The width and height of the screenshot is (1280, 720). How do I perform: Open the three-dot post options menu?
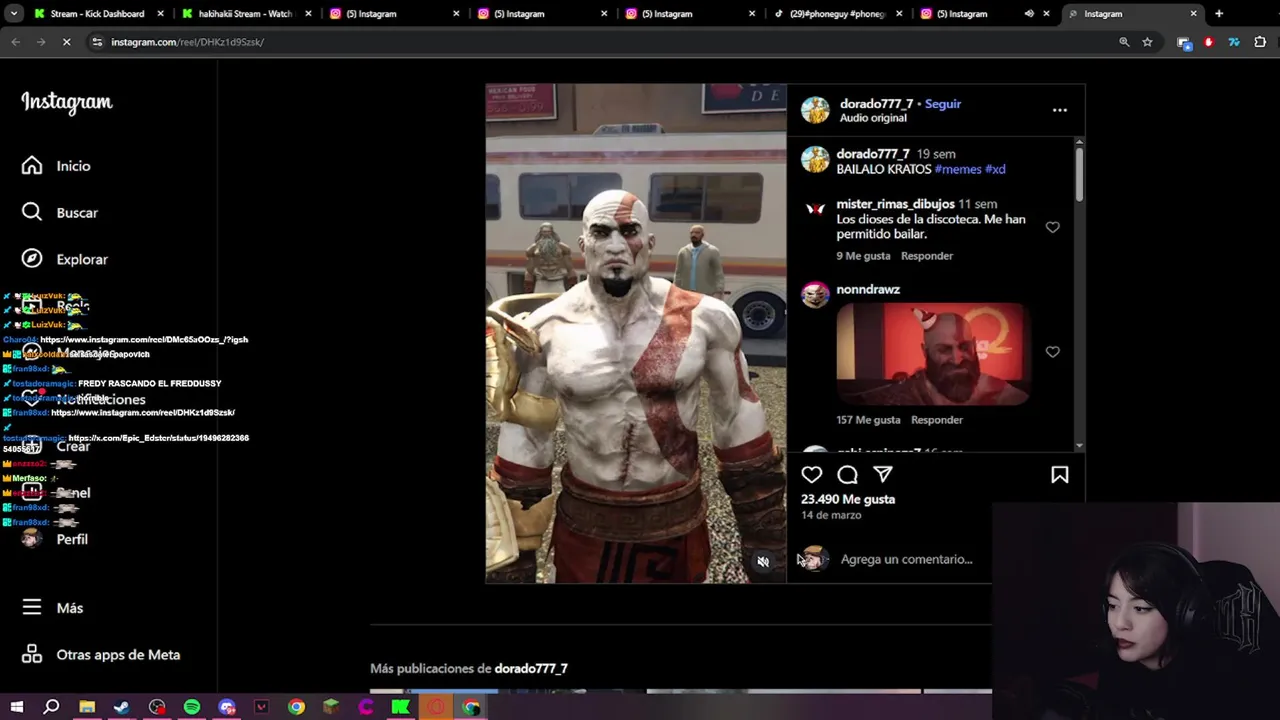pos(1060,110)
